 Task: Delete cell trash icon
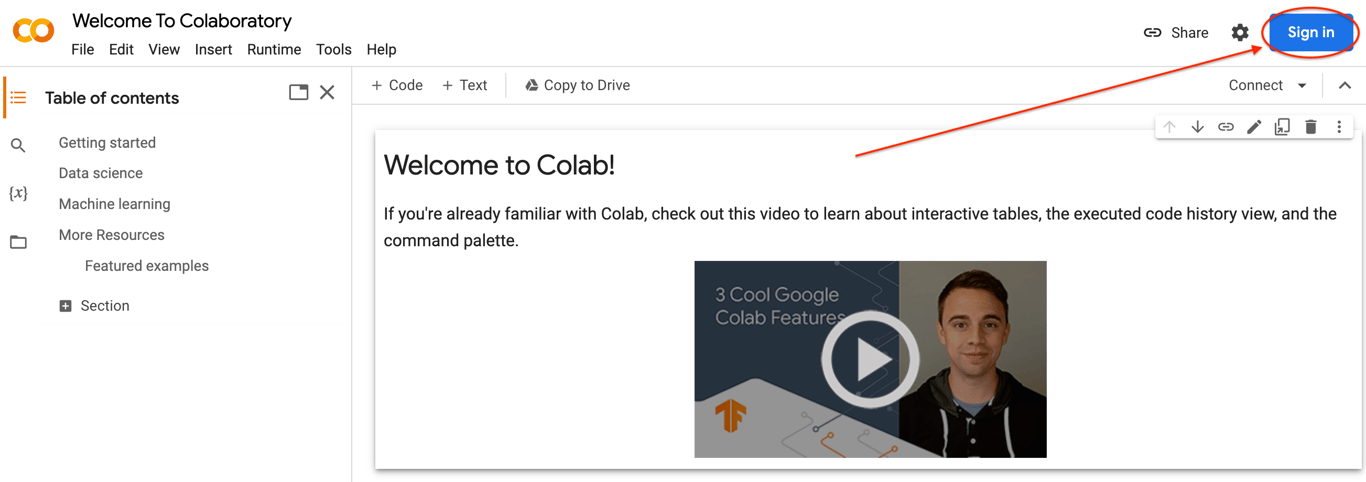(1311, 127)
